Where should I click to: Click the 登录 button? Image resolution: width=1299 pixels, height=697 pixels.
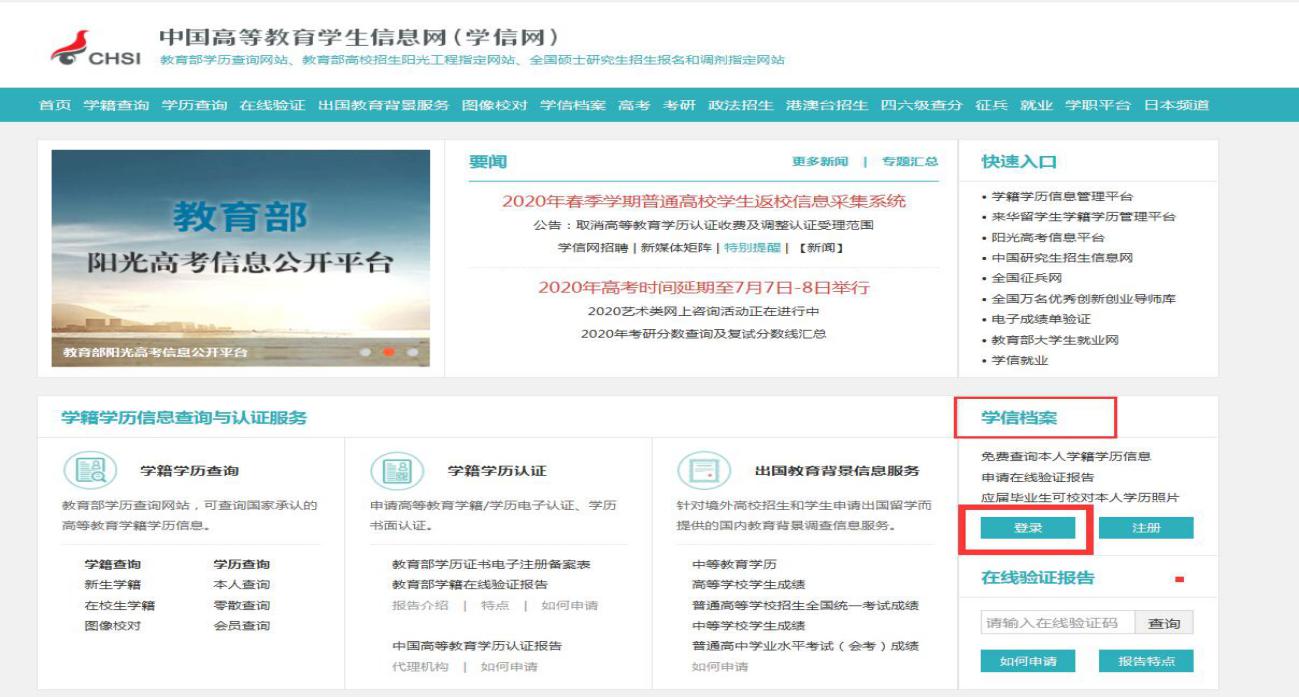click(x=1027, y=528)
